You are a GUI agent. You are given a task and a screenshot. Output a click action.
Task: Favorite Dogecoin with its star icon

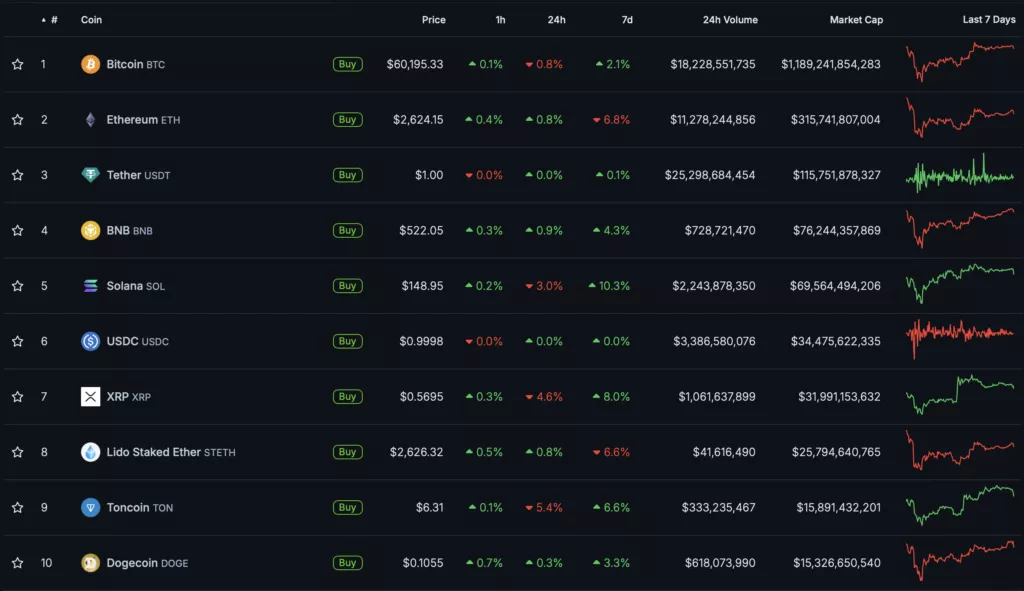(17, 563)
